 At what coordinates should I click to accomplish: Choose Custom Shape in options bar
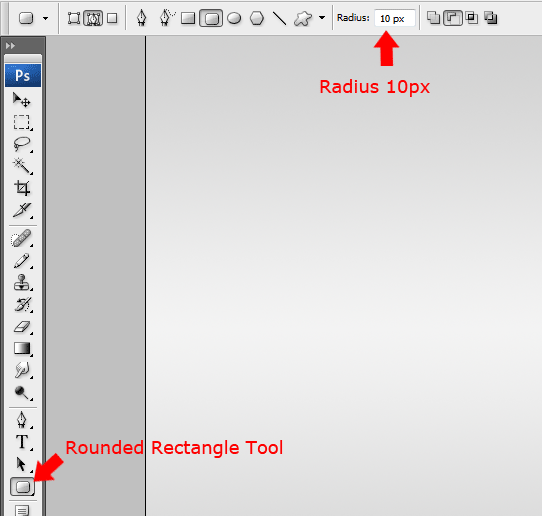coord(303,18)
